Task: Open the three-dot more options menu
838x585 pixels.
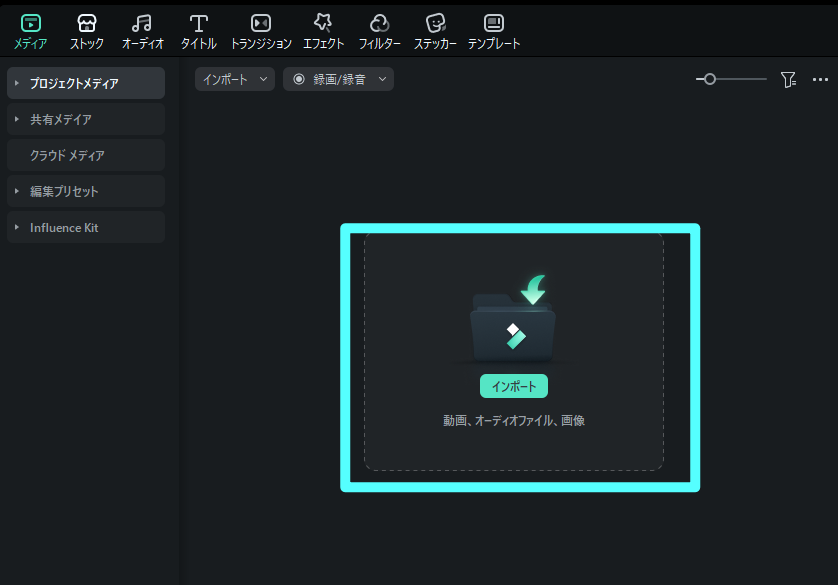Action: [x=820, y=79]
